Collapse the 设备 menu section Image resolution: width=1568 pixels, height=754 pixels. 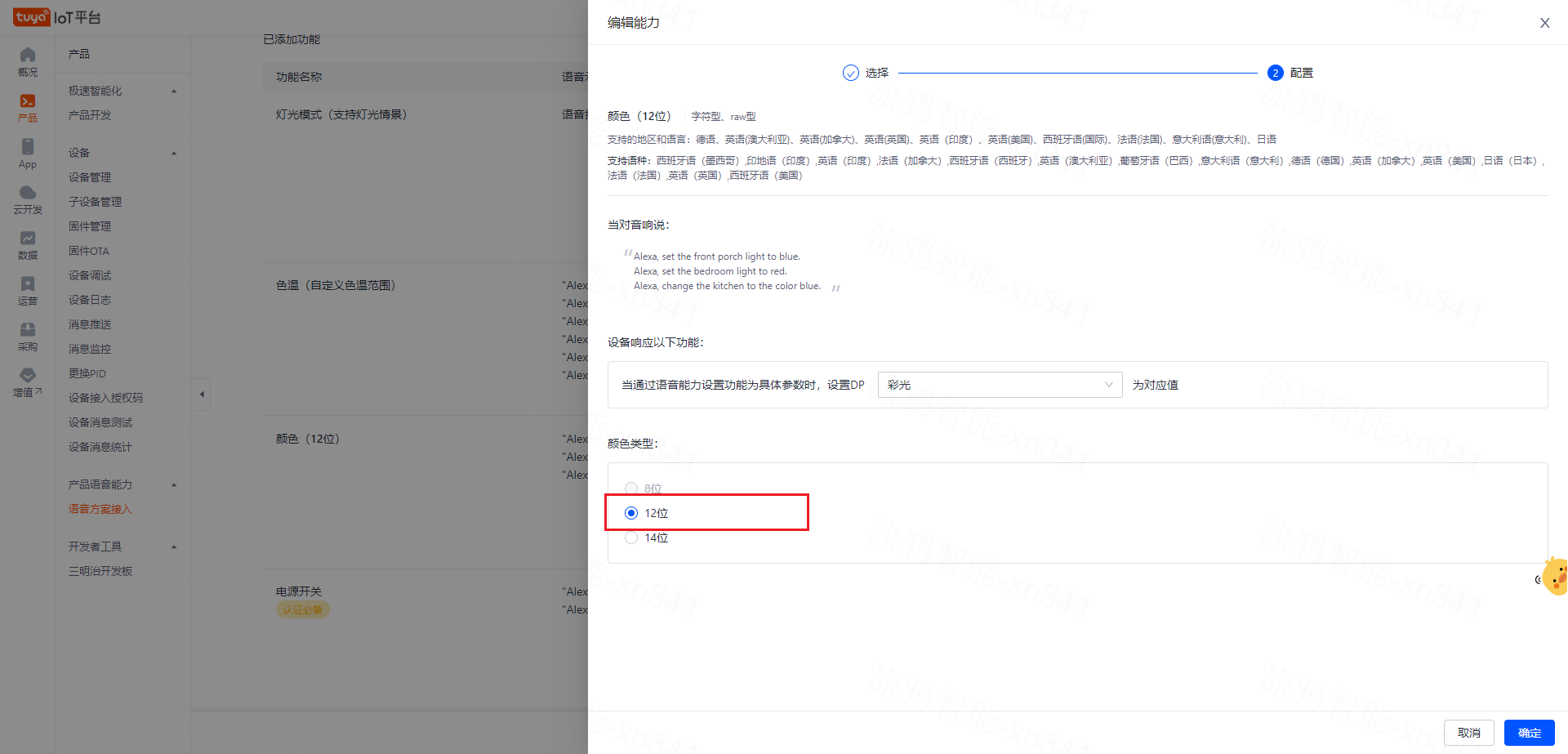coord(174,153)
